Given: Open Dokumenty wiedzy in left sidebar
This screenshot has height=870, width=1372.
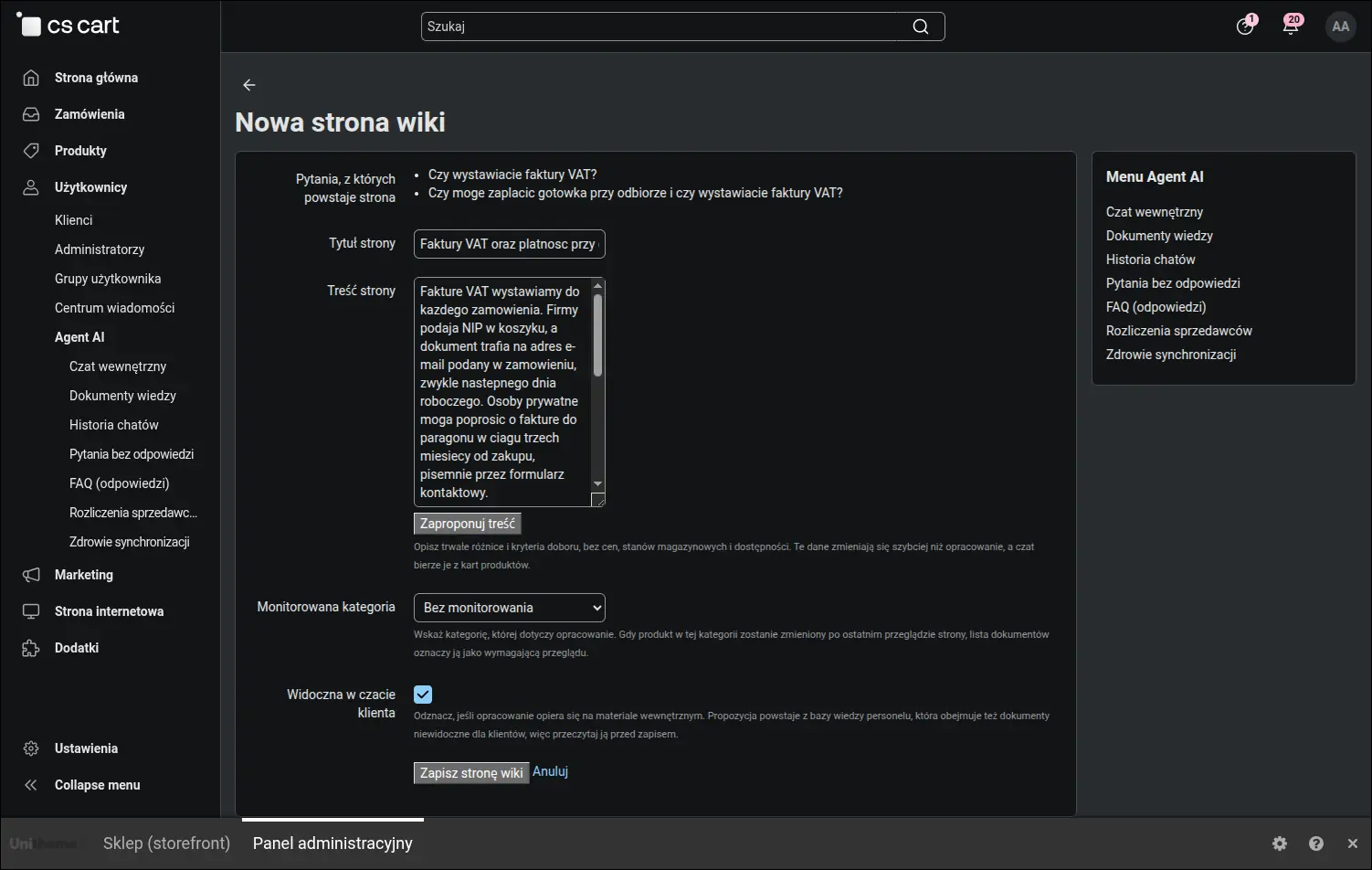Looking at the screenshot, I should pyautogui.click(x=122, y=396).
